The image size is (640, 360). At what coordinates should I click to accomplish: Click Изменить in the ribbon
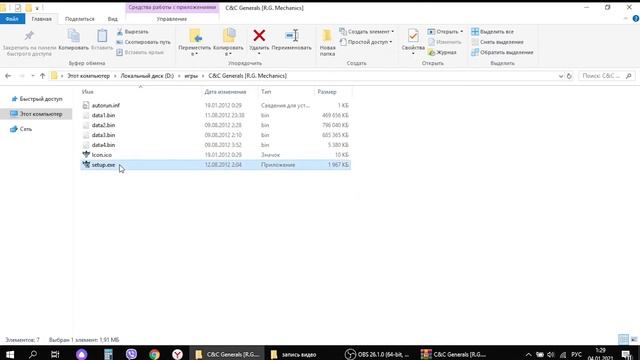(x=444, y=42)
